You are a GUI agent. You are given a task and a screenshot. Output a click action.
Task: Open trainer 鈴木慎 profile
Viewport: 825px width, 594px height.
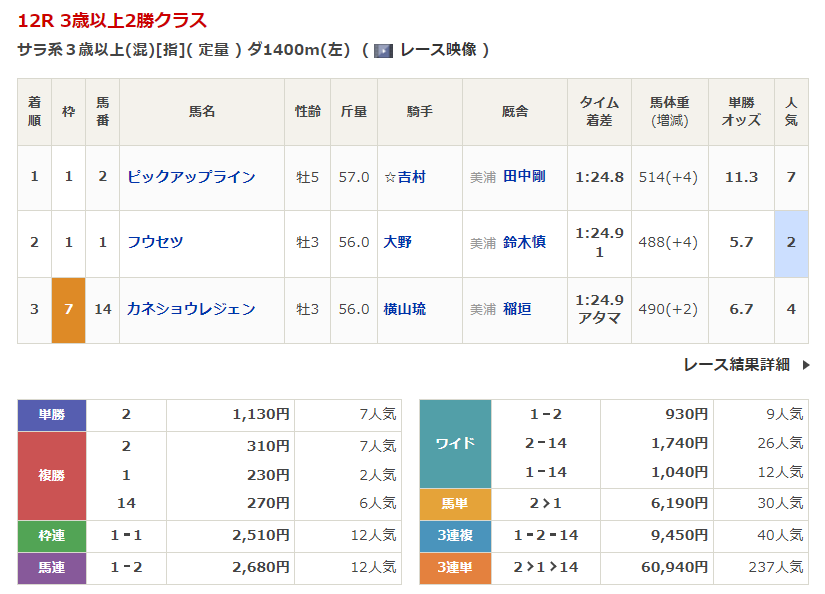[524, 242]
